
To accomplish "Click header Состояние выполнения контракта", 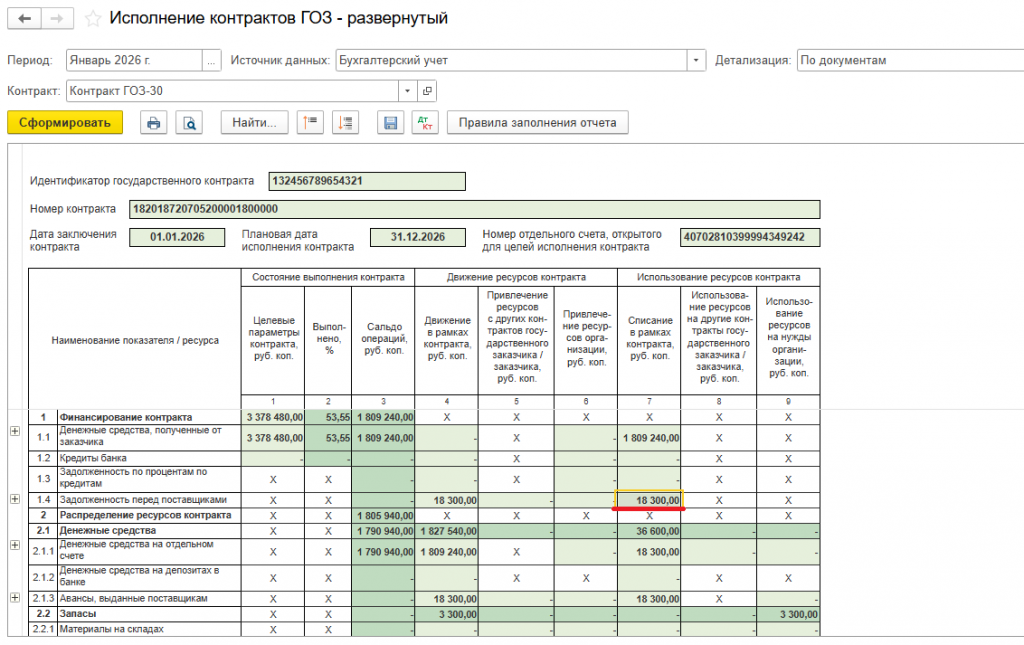I will click(x=328, y=277).
